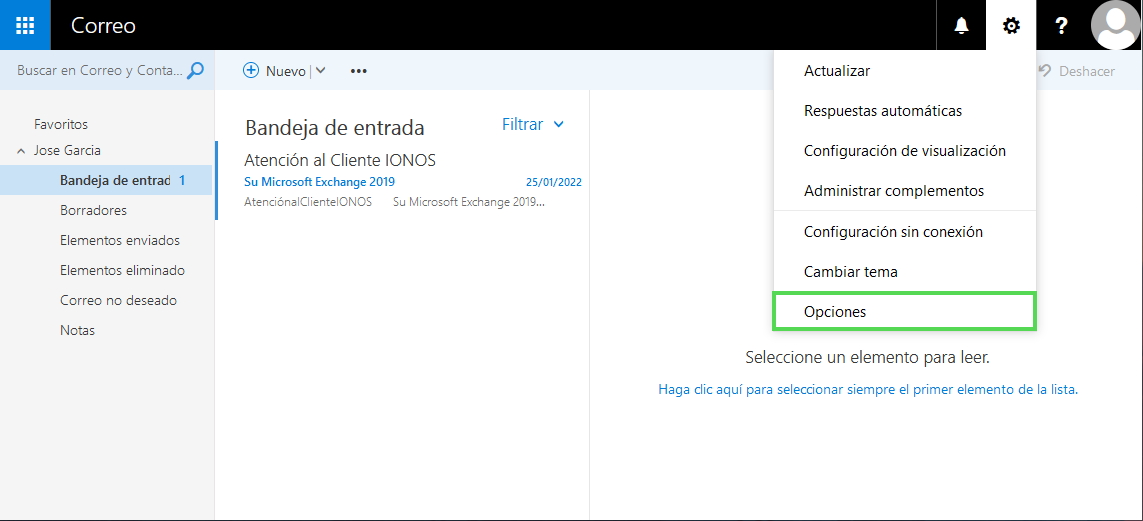1143x521 pixels.
Task: Select Cambiar tema menu entry
Action: [x=850, y=272]
